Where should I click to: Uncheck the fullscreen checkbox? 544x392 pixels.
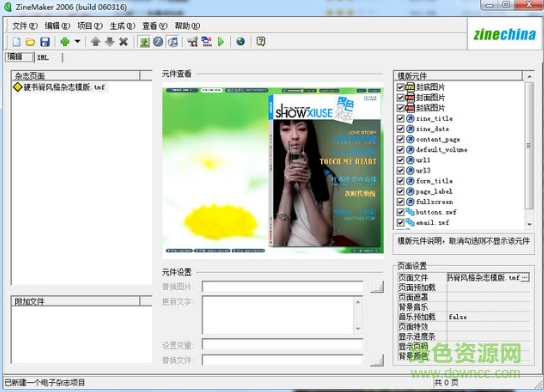(401, 202)
